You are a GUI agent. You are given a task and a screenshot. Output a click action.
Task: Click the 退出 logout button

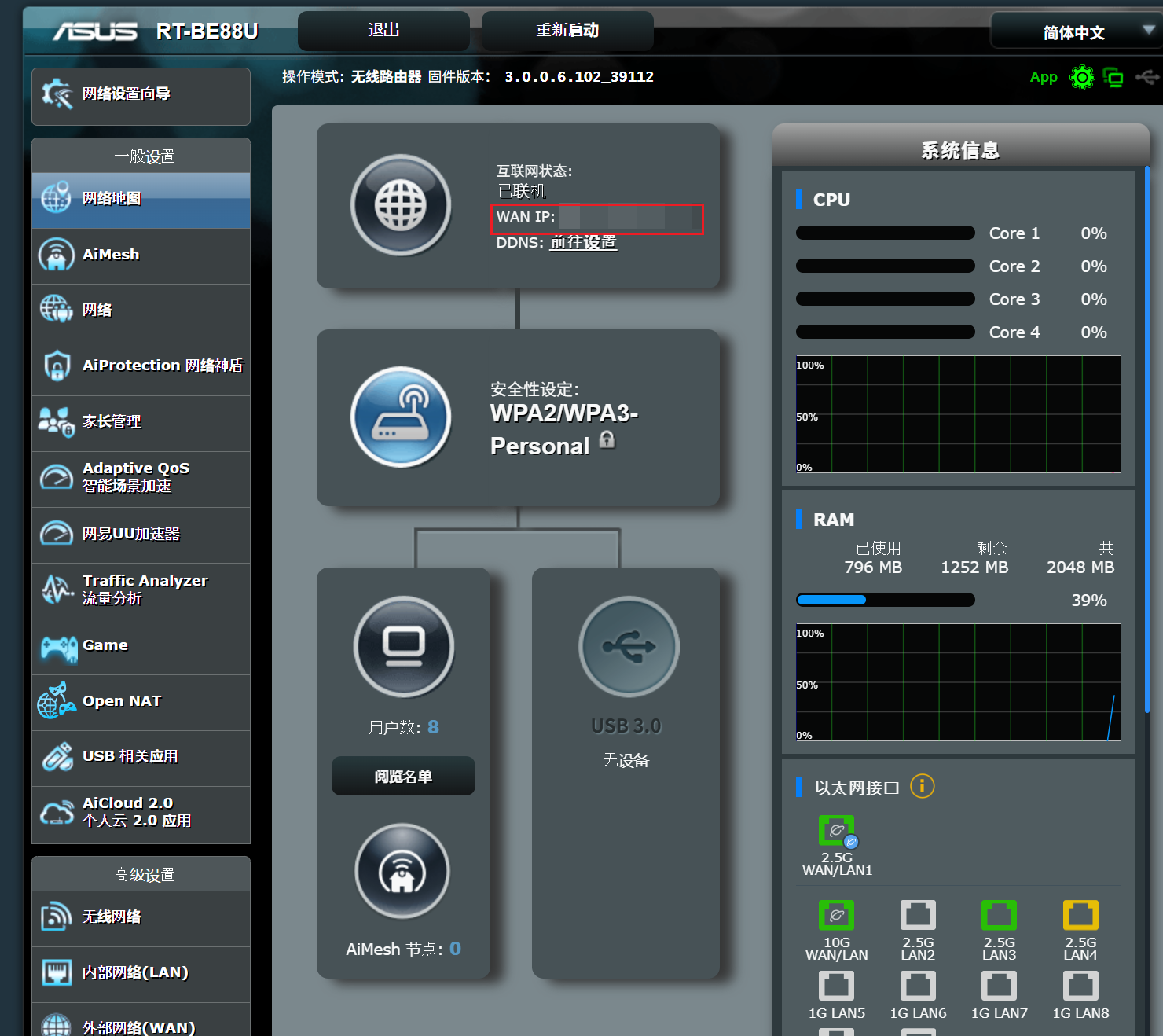pyautogui.click(x=383, y=31)
